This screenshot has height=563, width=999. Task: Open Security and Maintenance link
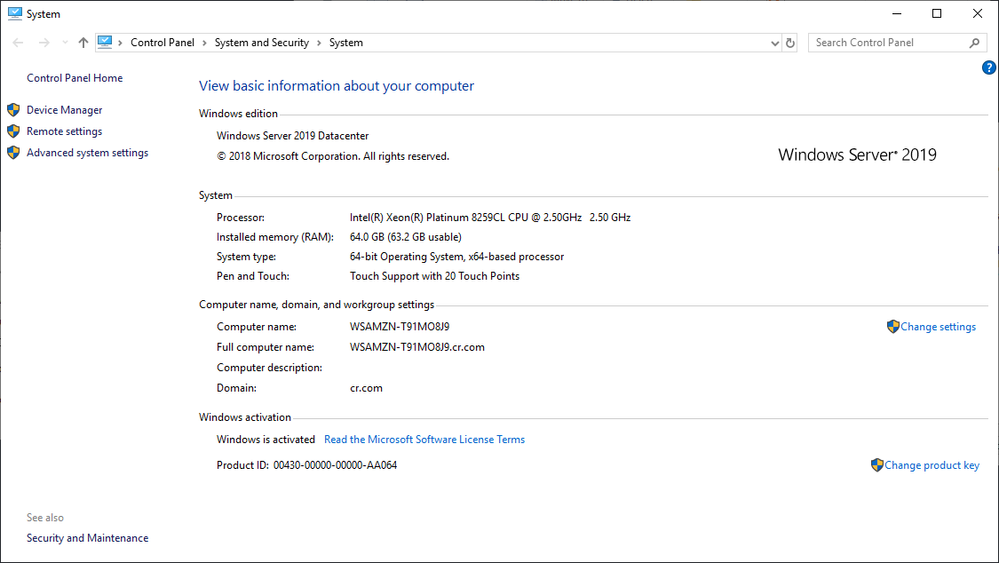(87, 538)
